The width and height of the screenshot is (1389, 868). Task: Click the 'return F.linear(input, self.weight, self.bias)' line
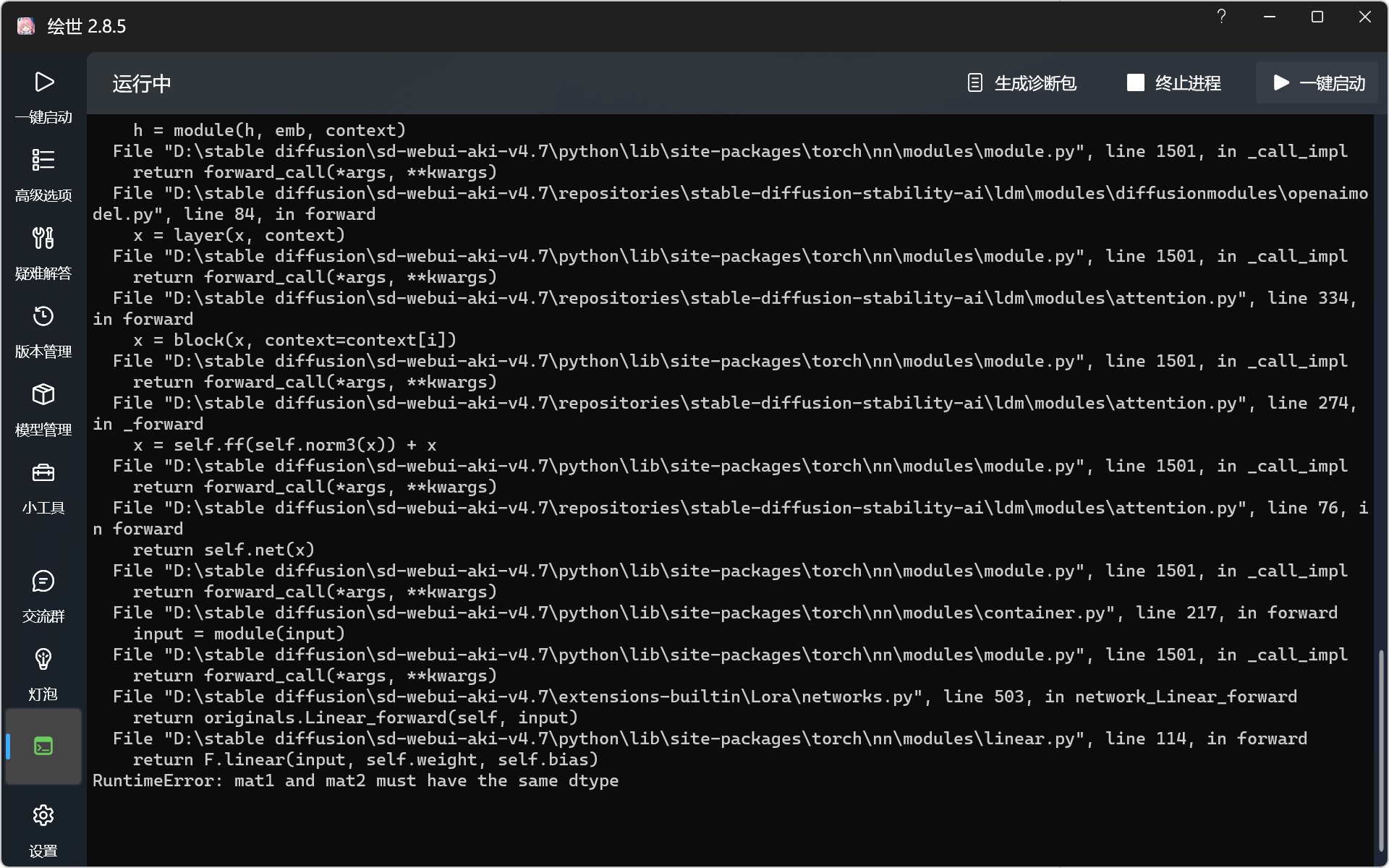[365, 759]
